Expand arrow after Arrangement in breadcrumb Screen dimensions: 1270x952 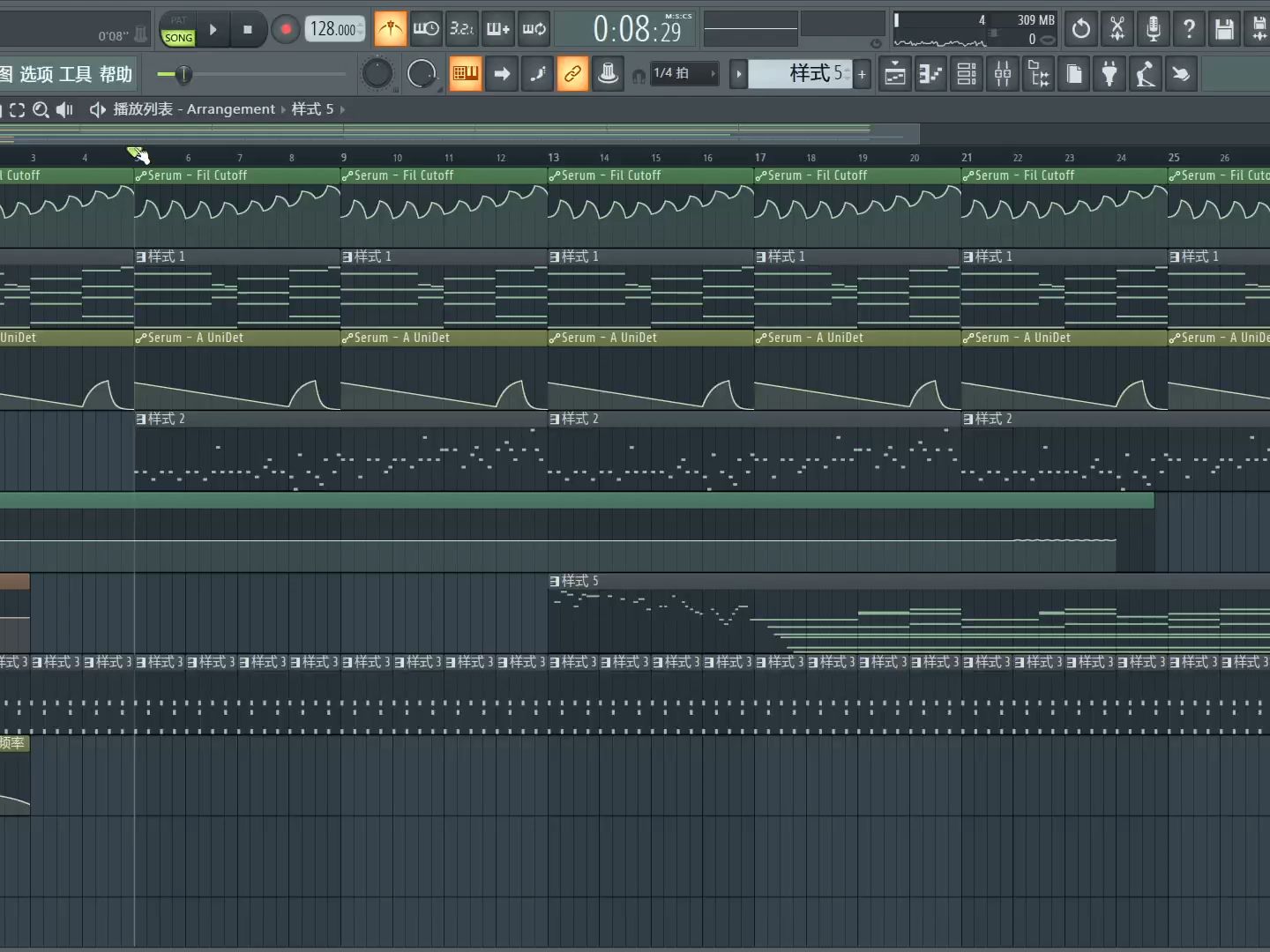pos(284,109)
